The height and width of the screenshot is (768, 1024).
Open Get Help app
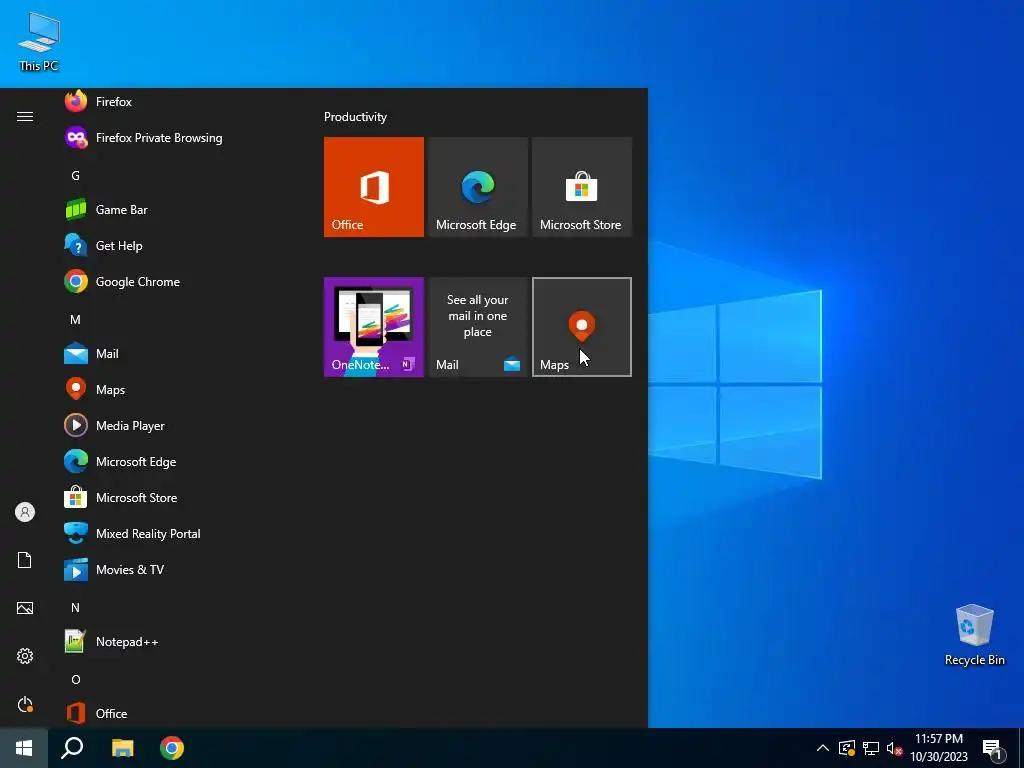pos(176,246)
